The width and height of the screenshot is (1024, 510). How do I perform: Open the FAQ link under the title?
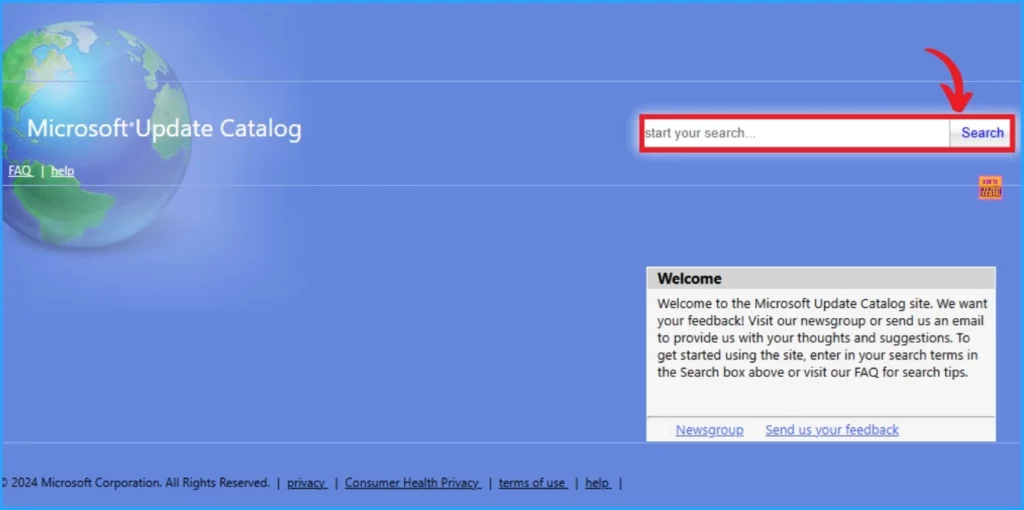20,171
